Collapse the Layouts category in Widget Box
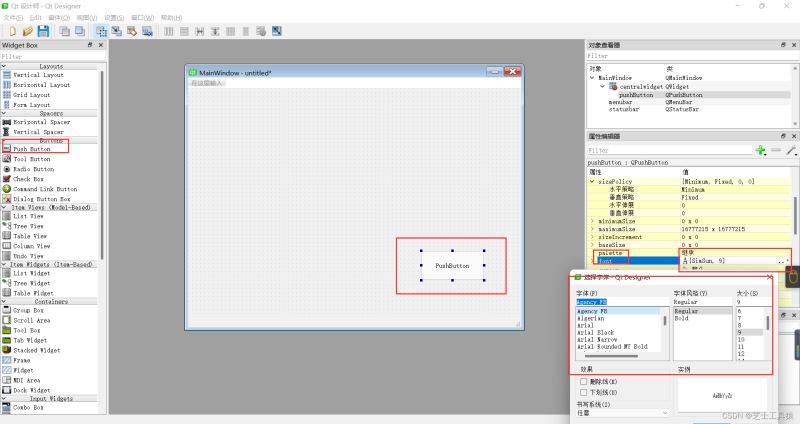The width and height of the screenshot is (800, 424). point(4,66)
